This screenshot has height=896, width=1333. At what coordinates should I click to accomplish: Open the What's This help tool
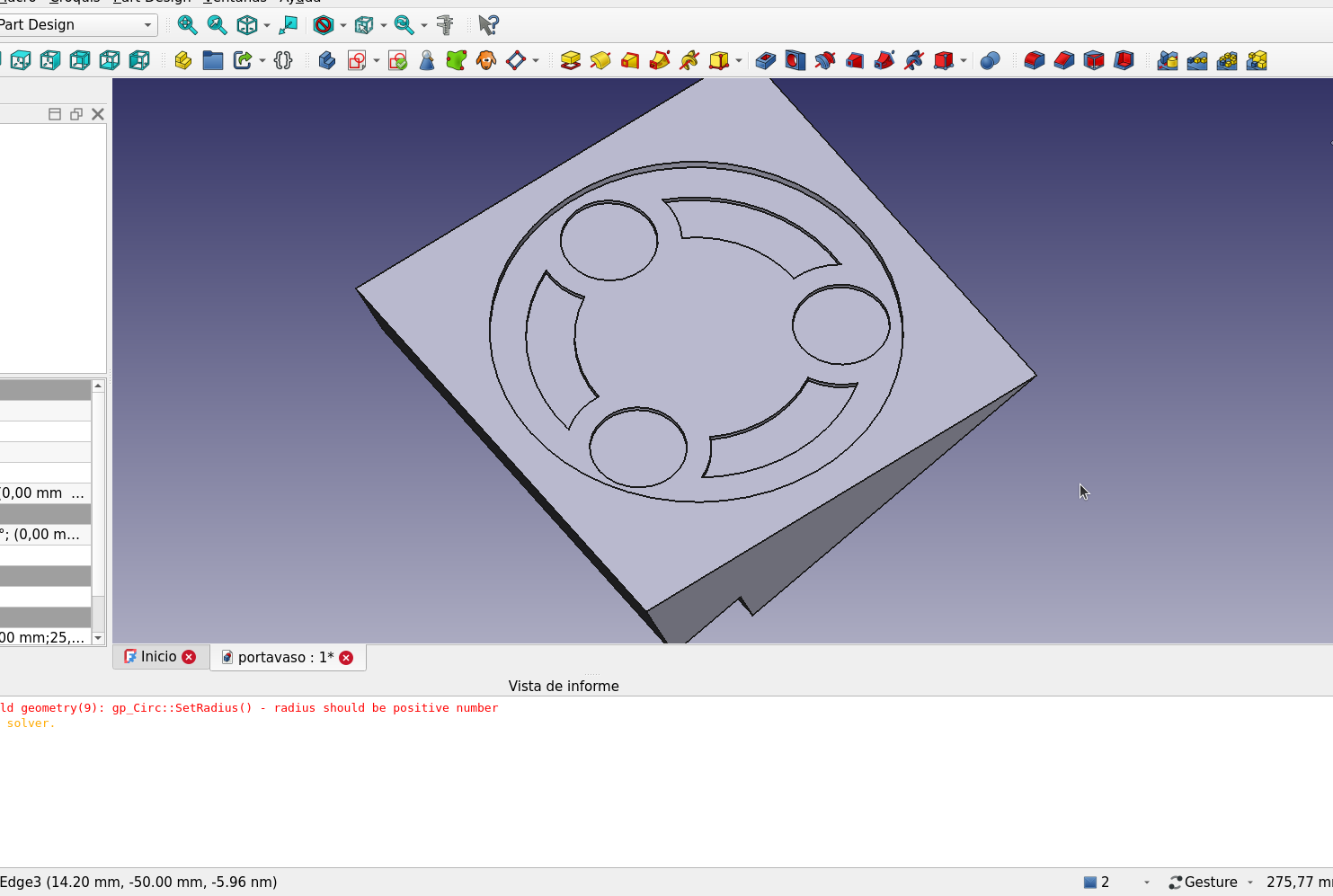(488, 25)
